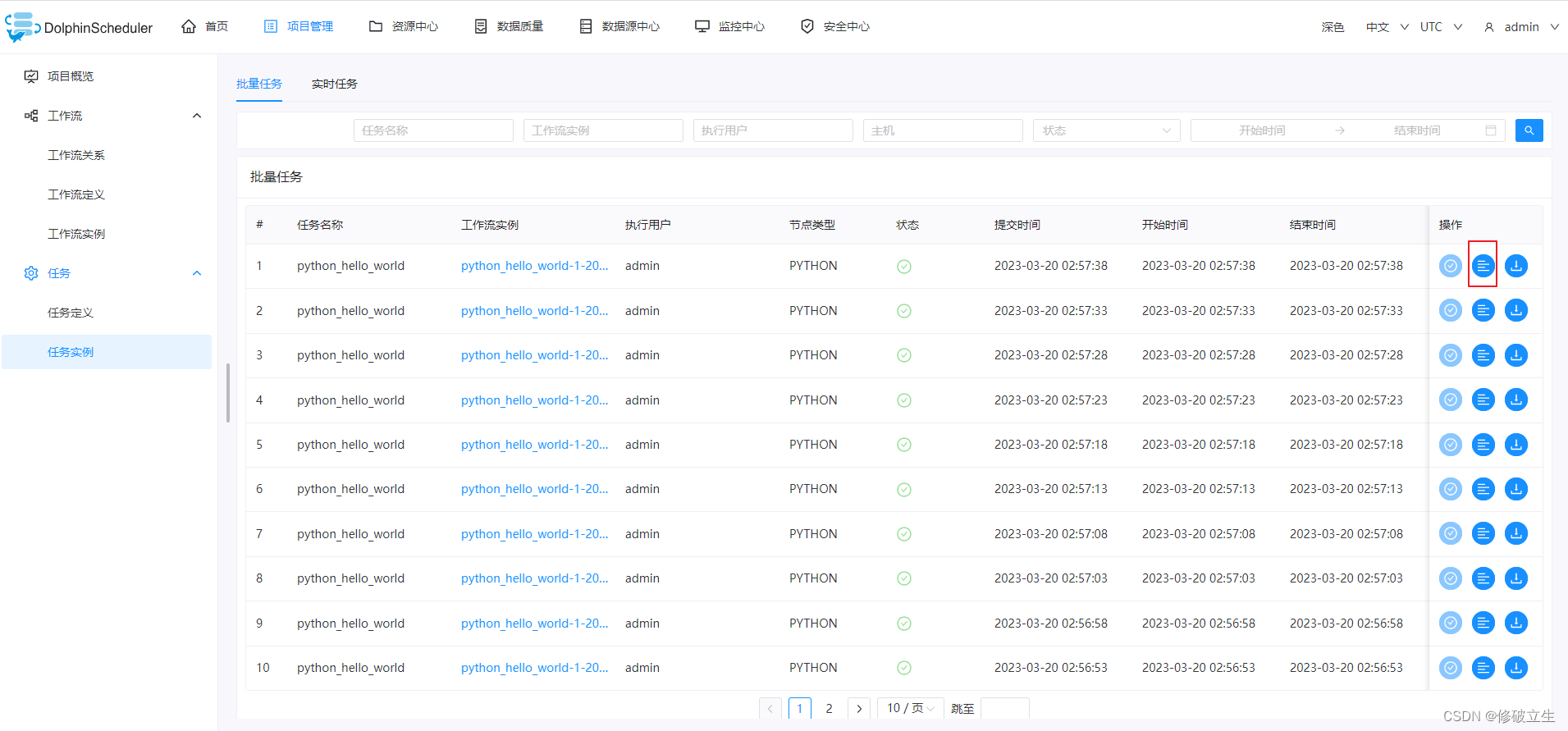The width and height of the screenshot is (1568, 731).
Task: View log for row 10 task
Action: click(1483, 668)
